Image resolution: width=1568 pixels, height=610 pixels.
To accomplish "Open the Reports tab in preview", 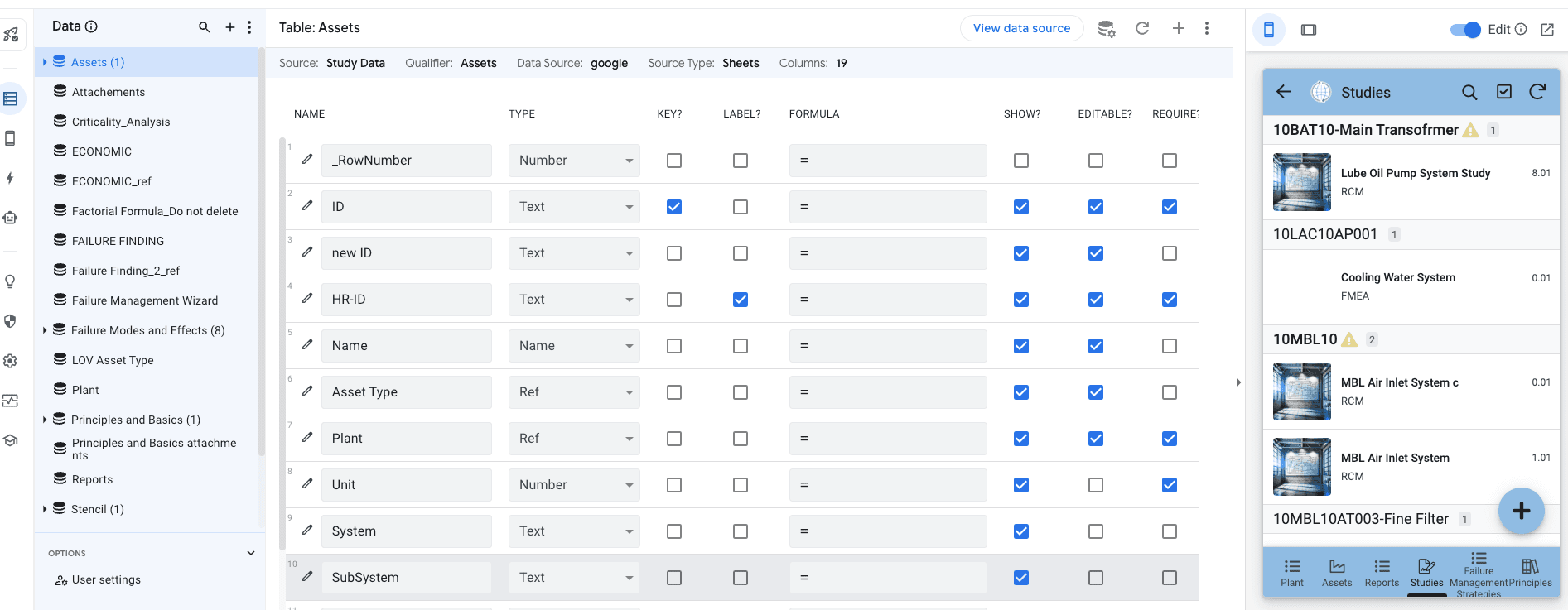I will pos(1382,573).
